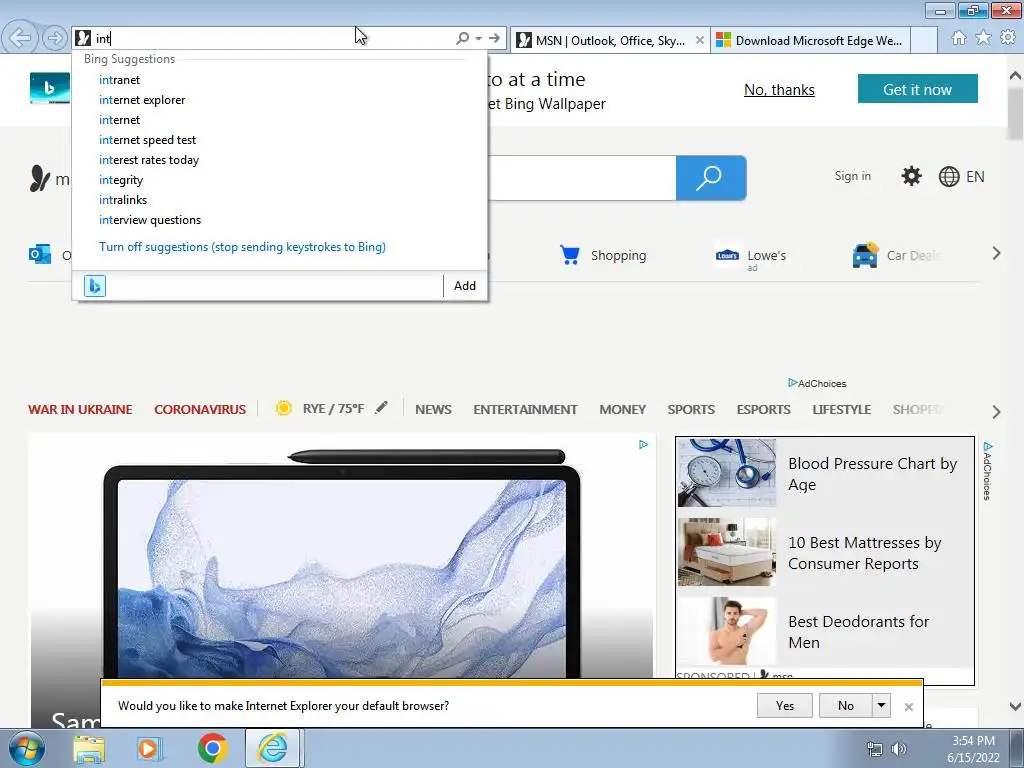The image size is (1024, 768).
Task: Open dropdown arrow next to No button
Action: [x=882, y=705]
